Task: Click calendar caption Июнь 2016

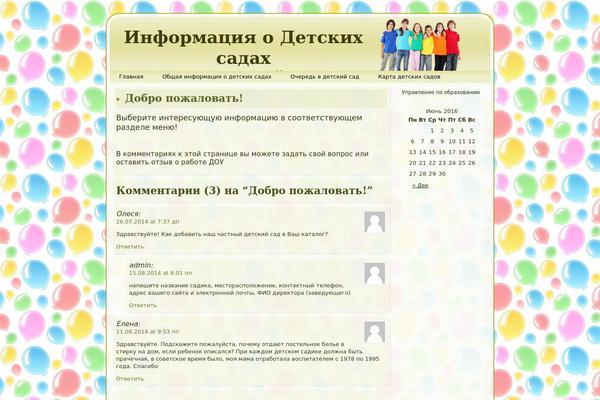Action: pos(442,111)
